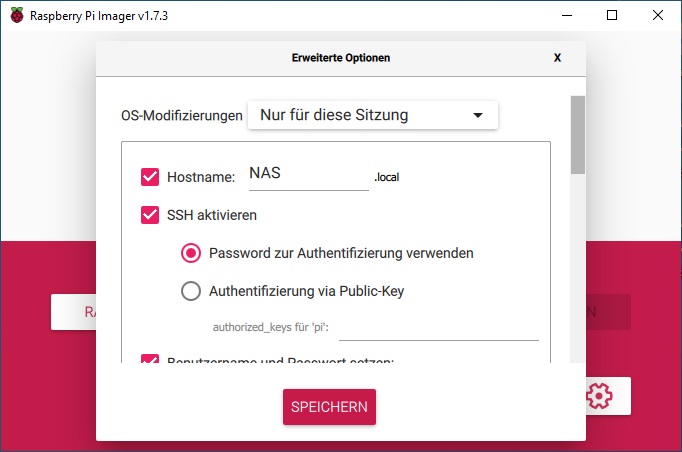
Task: Uncheck the Hostname checkbox
Action: (x=150, y=177)
